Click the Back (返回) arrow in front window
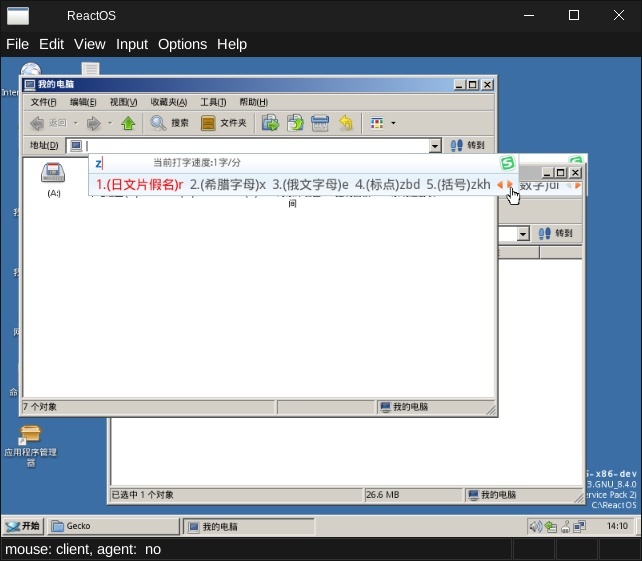Viewport: 642px width, 561px height. coord(37,123)
